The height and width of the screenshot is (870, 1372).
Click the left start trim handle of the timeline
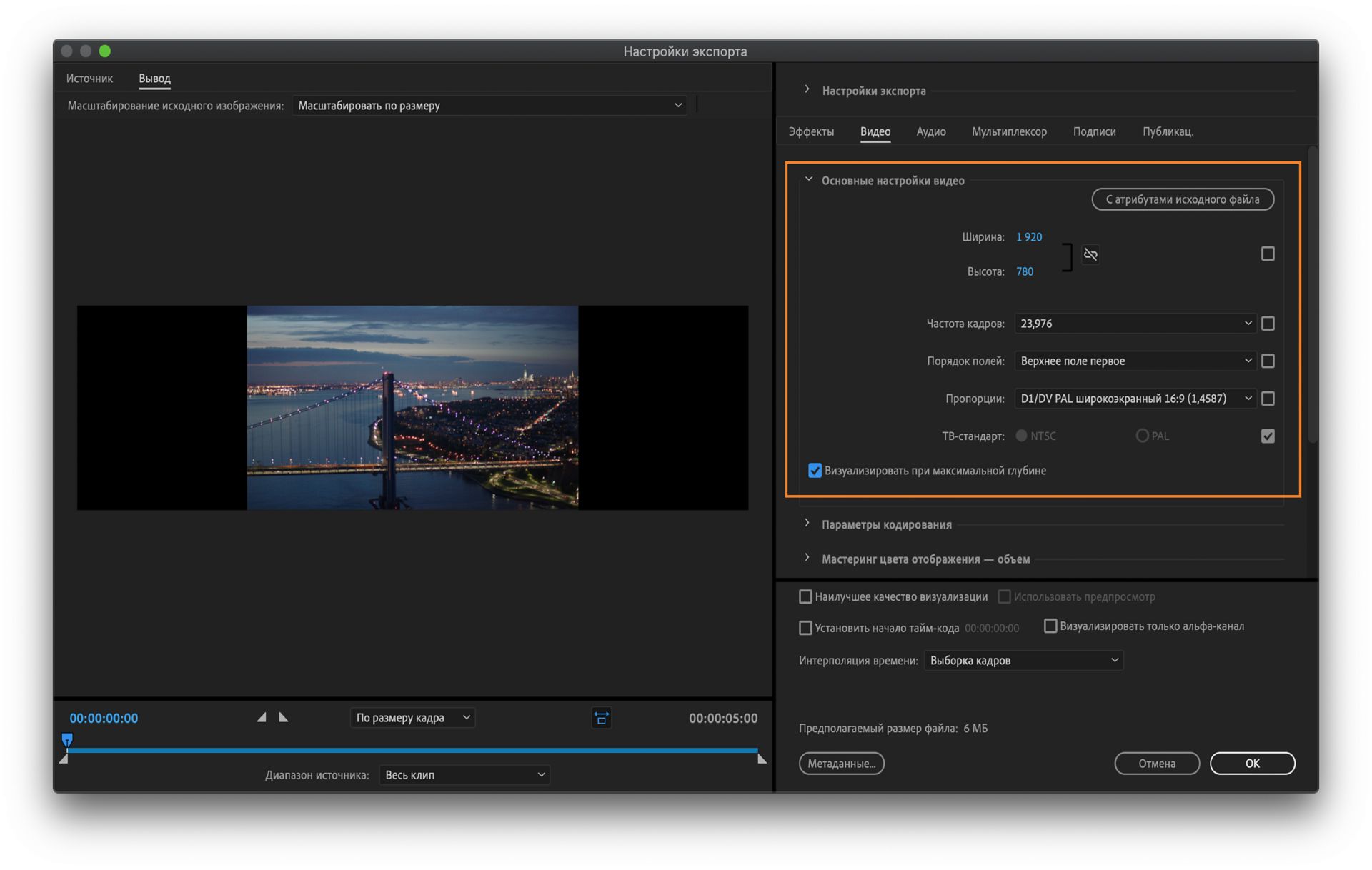point(64,759)
